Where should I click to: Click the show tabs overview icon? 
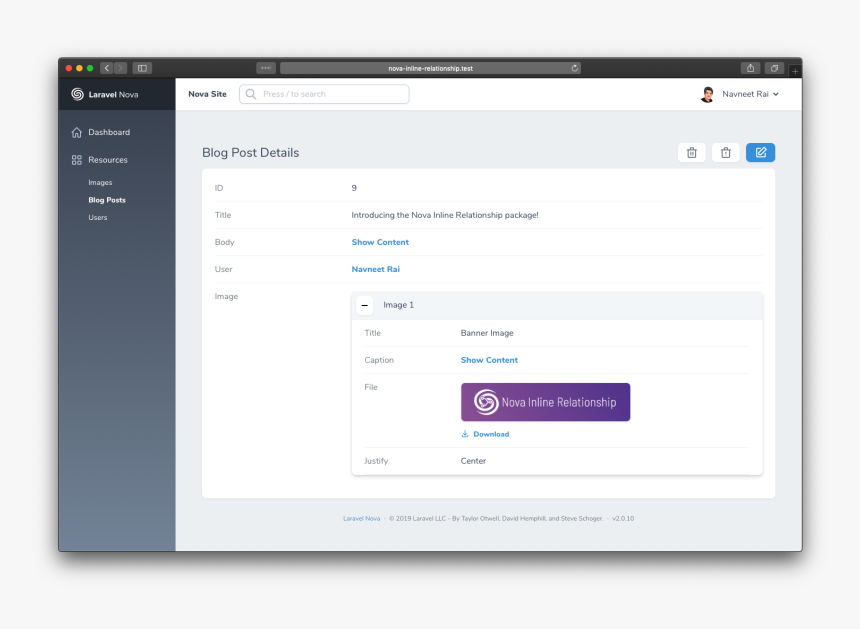774,68
